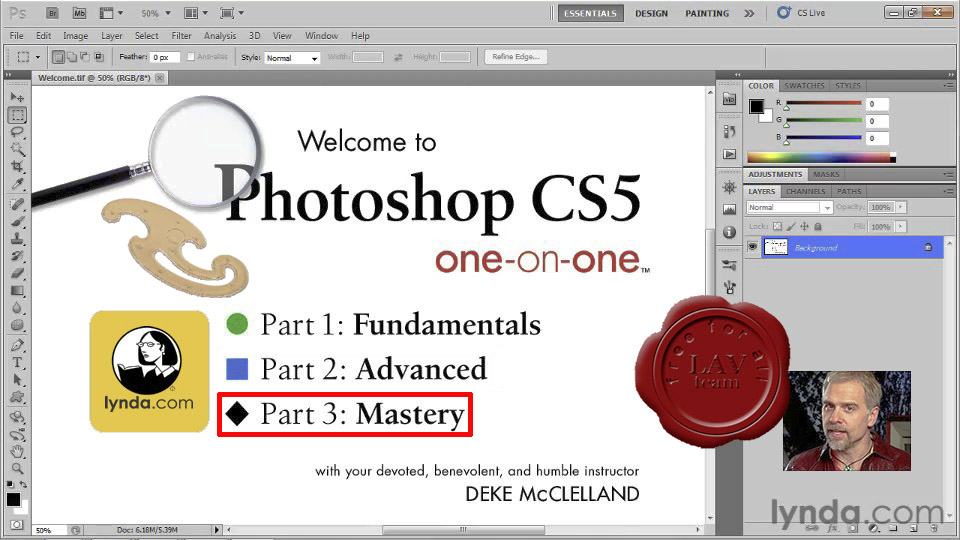Select the 3D Orbit camera tool
Screen dimensions: 960x540
point(17,435)
